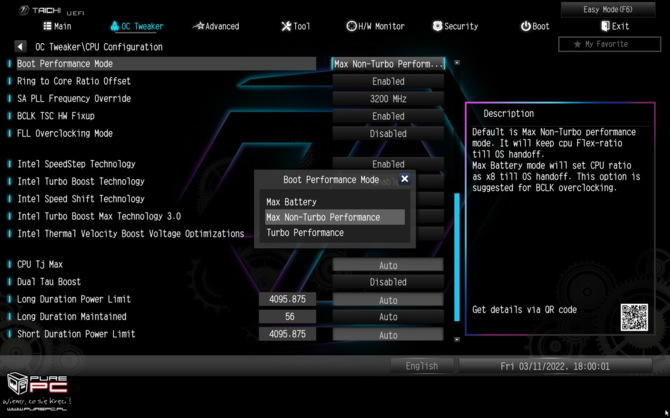
Task: Select Max Non-Turbo Performance option
Action: pyautogui.click(x=335, y=217)
